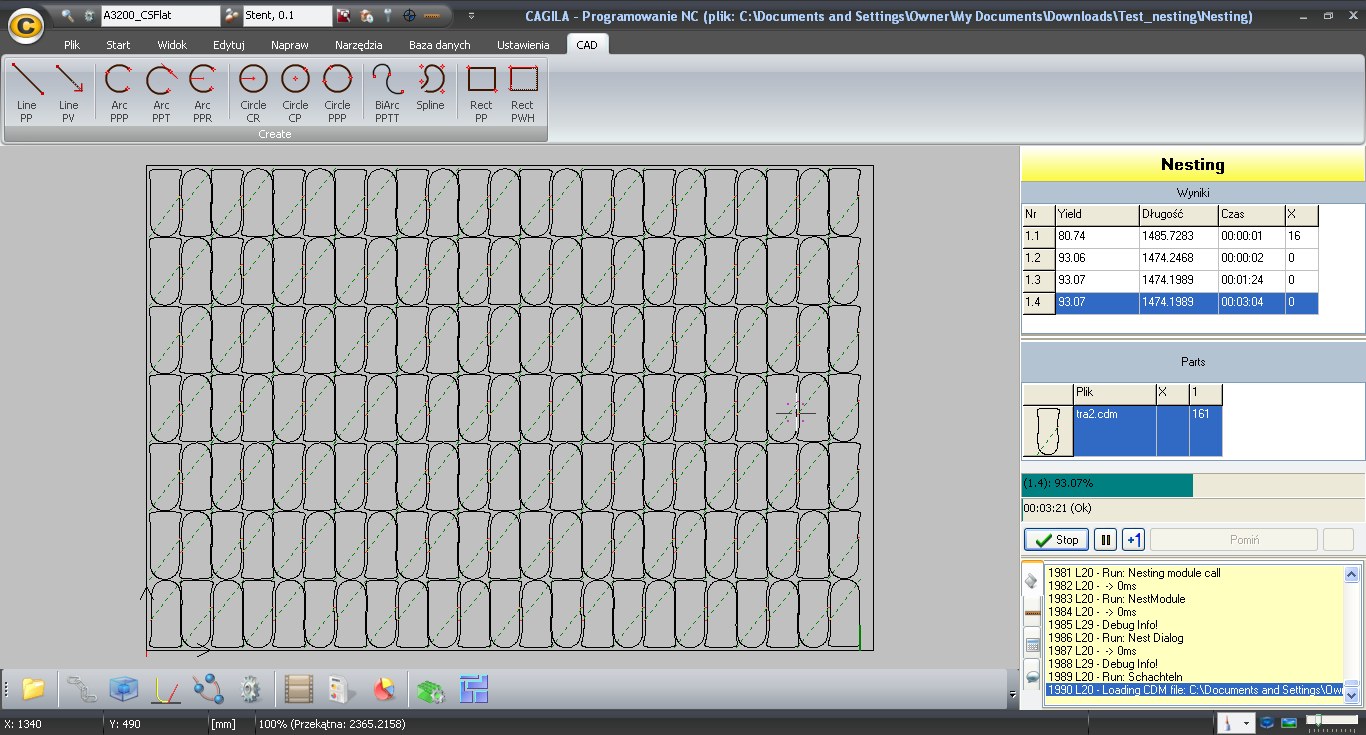
Task: Click the Pomiń button
Action: [1234, 540]
